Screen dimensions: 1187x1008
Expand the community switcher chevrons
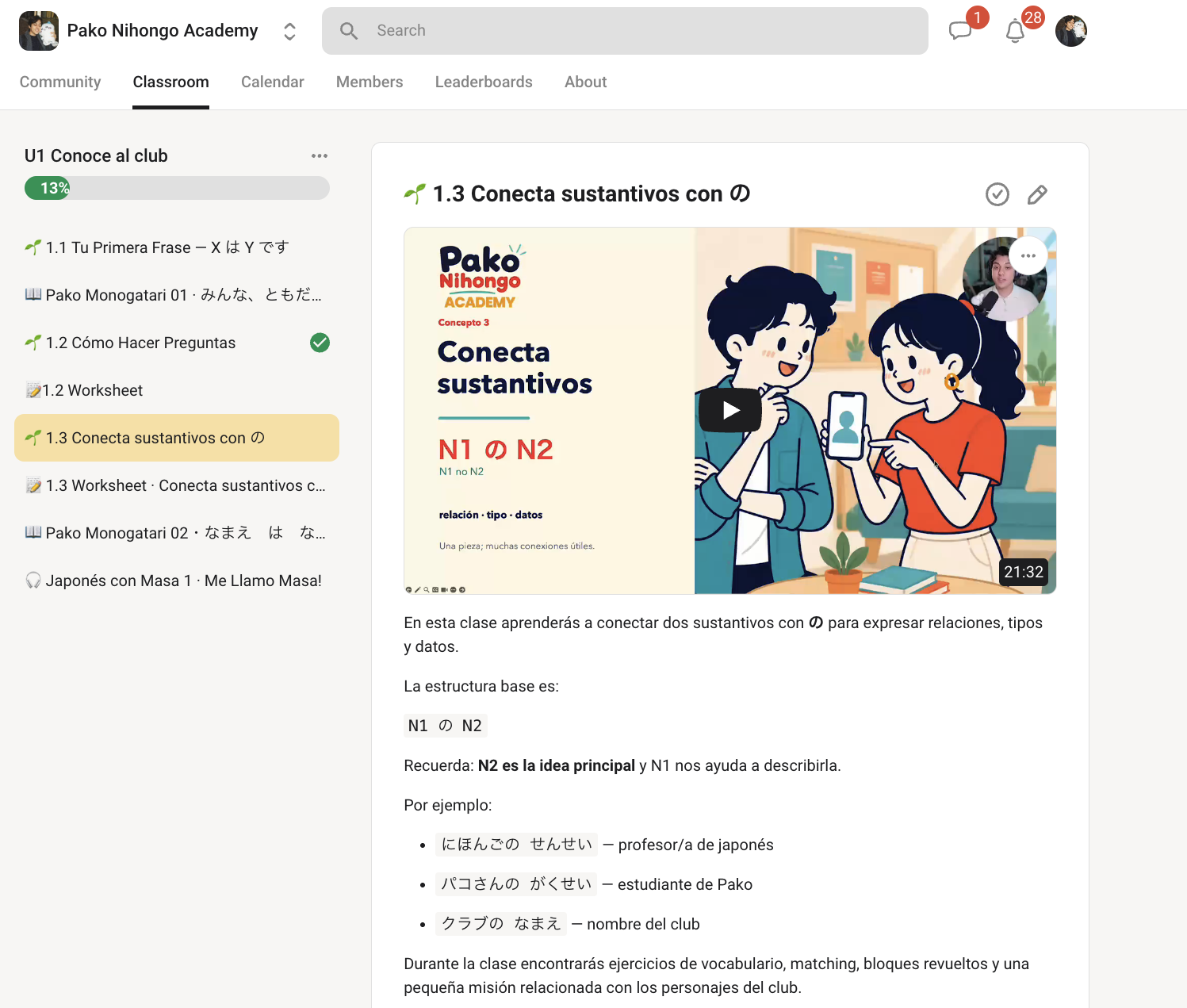coord(289,31)
